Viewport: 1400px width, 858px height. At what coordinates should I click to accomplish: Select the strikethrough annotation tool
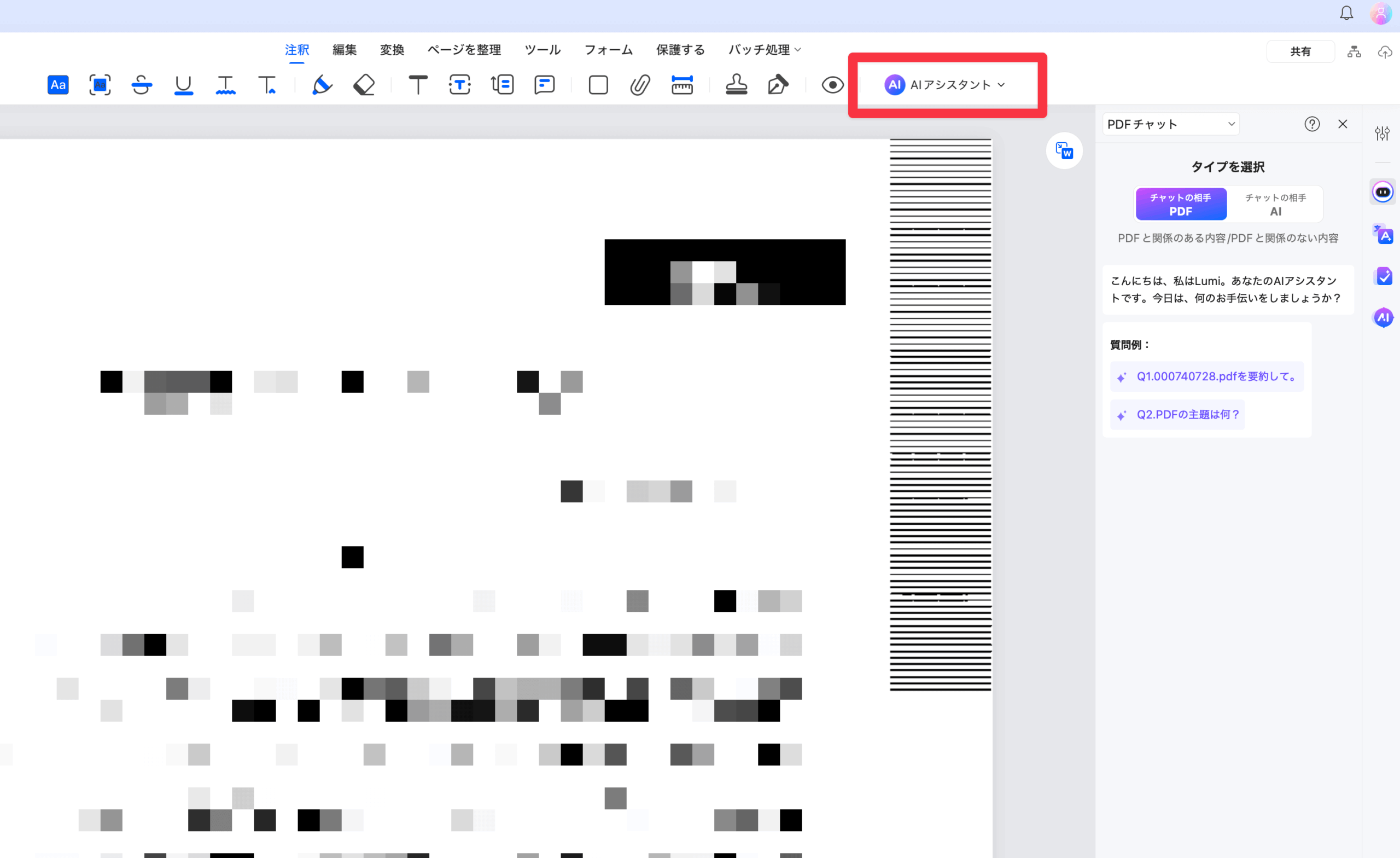click(x=142, y=85)
